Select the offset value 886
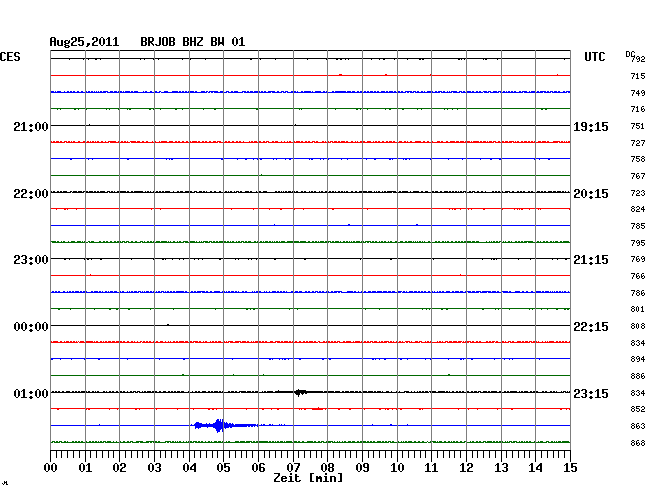This screenshot has height=494, width=650. pos(638,376)
